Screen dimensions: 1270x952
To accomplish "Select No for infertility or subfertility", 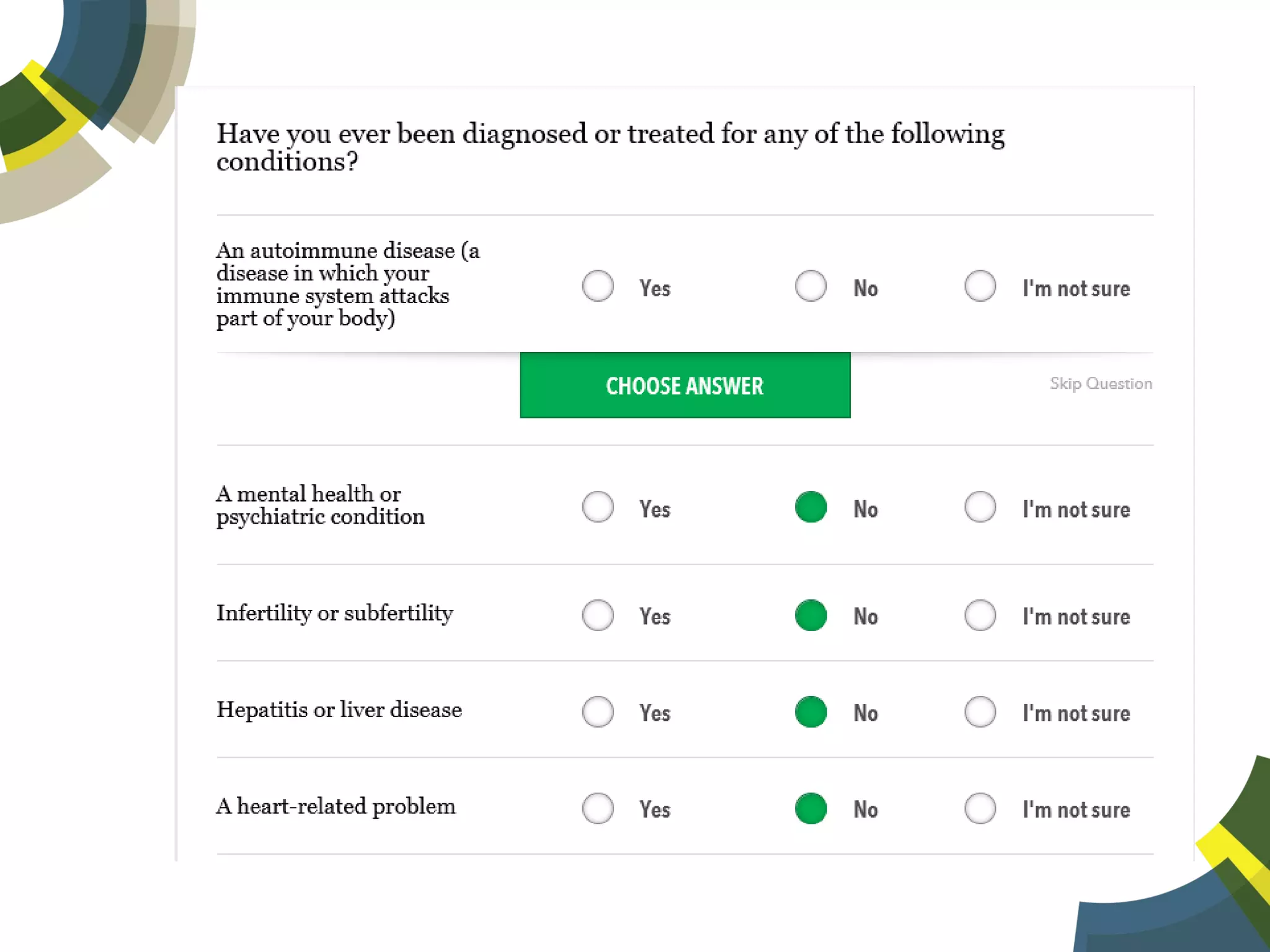I will pyautogui.click(x=810, y=615).
